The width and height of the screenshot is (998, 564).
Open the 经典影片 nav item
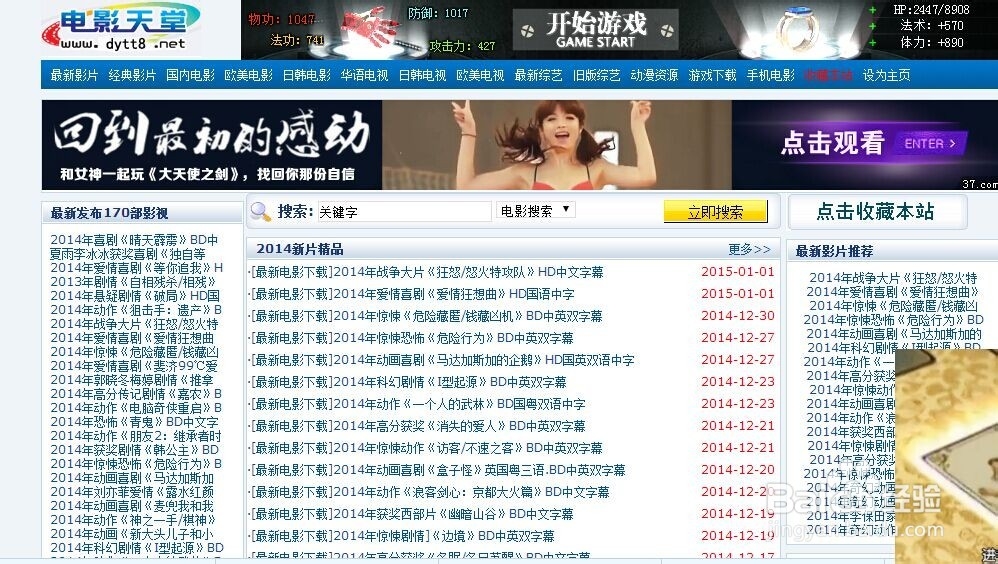(132, 75)
